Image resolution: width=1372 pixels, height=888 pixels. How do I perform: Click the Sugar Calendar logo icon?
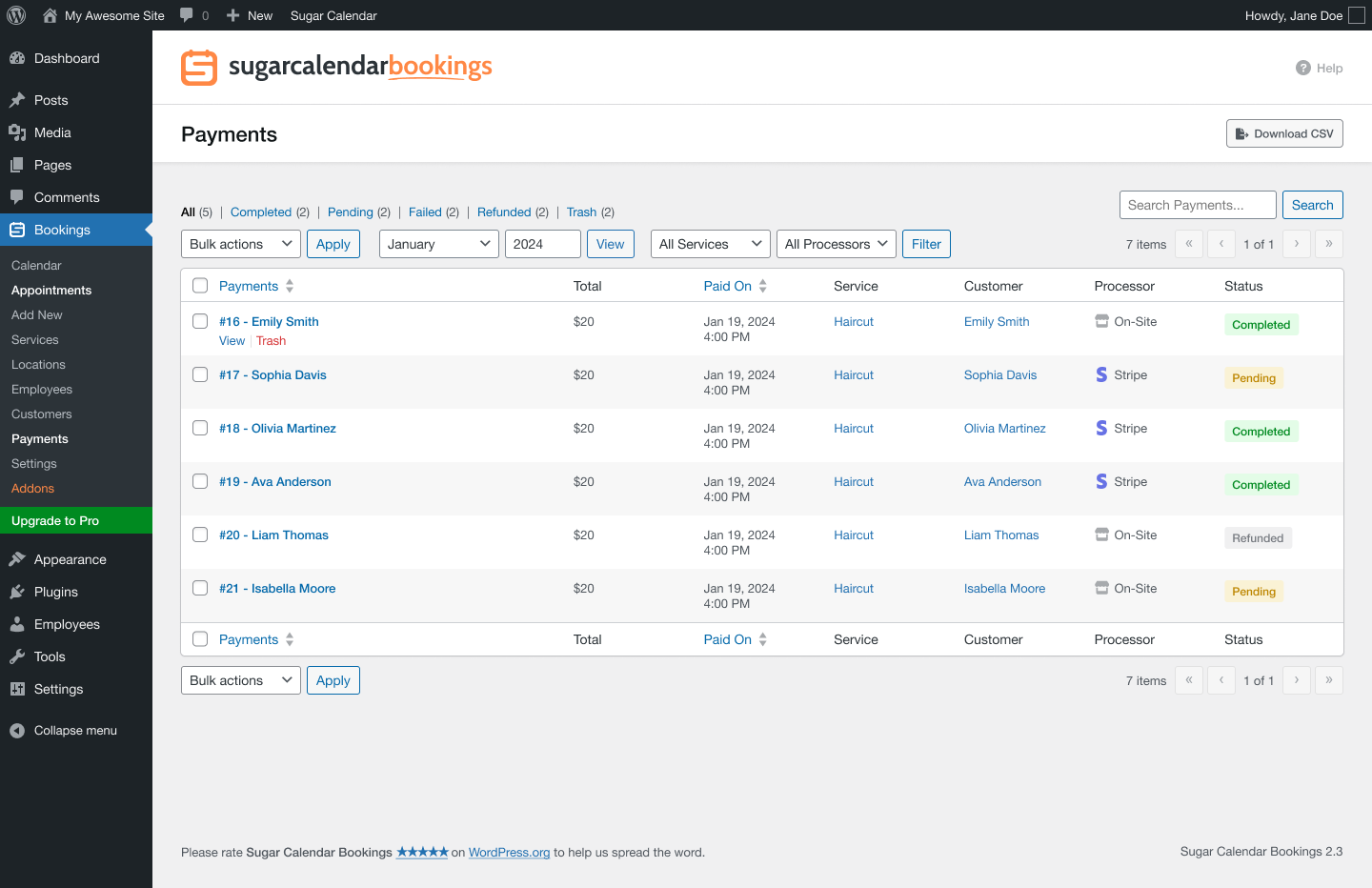coord(199,68)
